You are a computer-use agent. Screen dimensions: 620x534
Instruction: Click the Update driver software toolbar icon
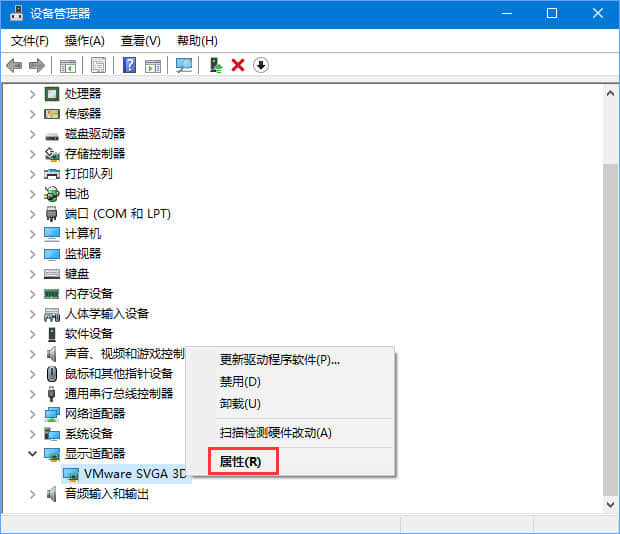[215, 65]
